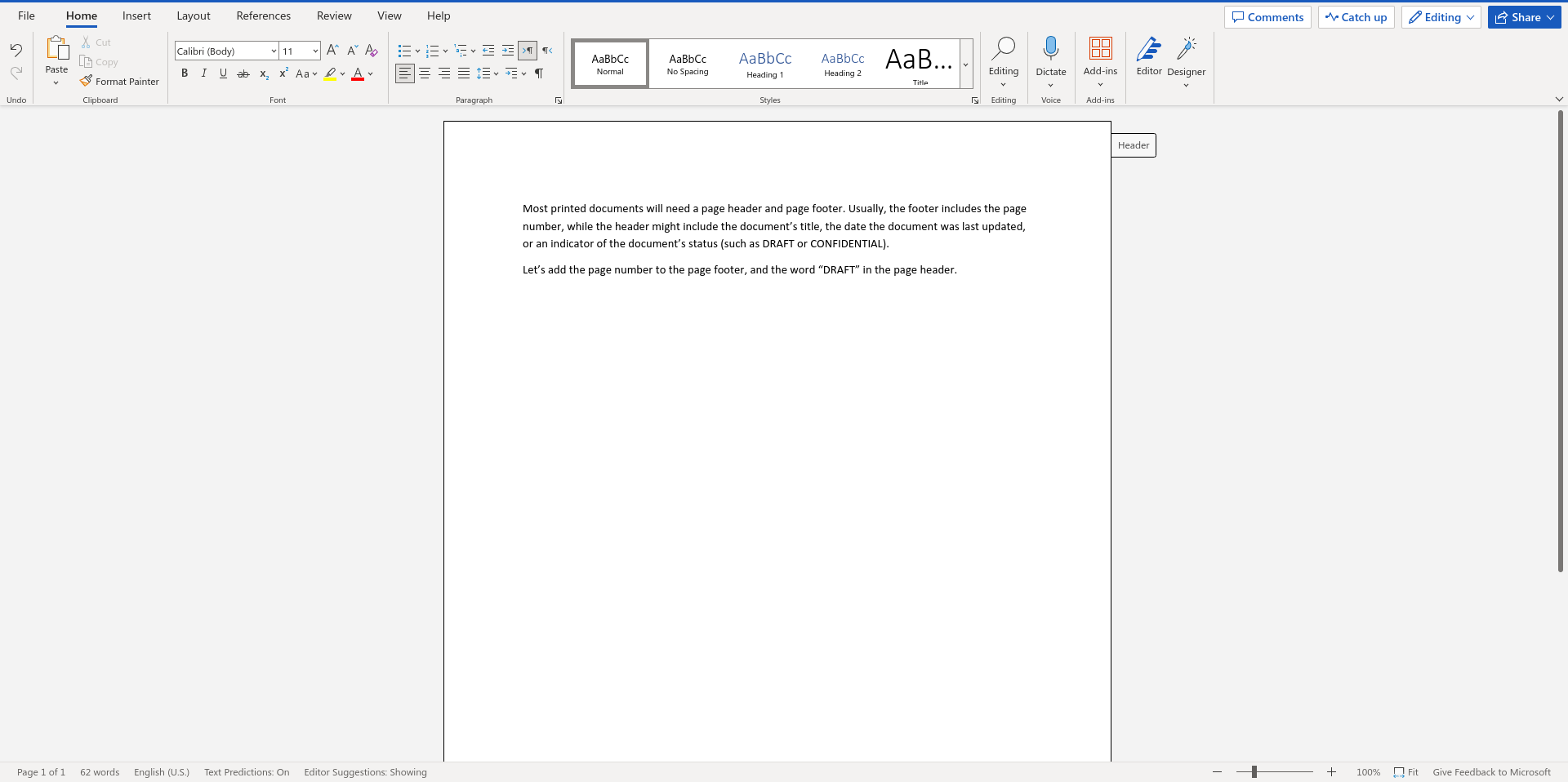Adjust the zoom slider handle

tap(1254, 772)
